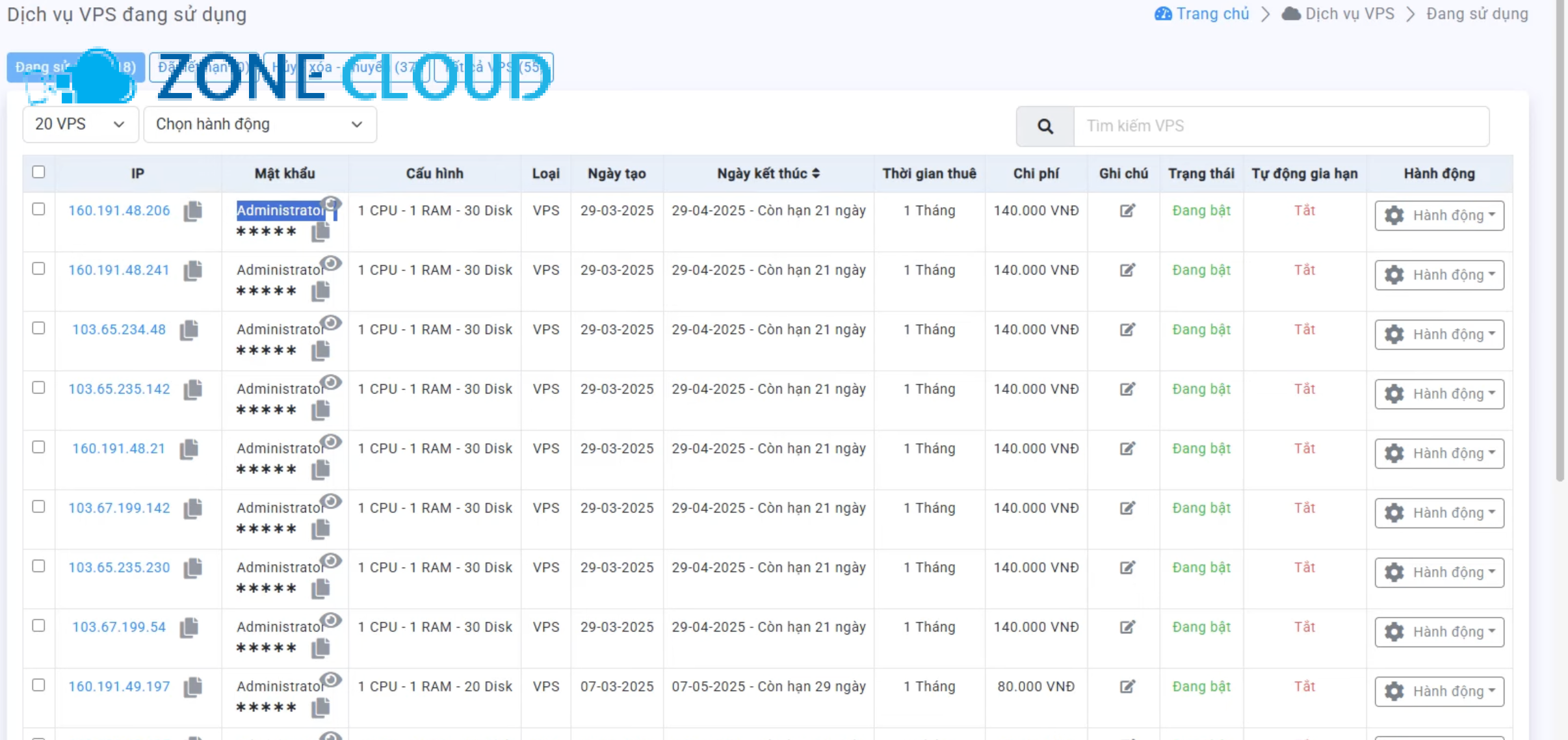1568x740 pixels.
Task: Copy password for 103.65.235.230
Action: coord(320,588)
